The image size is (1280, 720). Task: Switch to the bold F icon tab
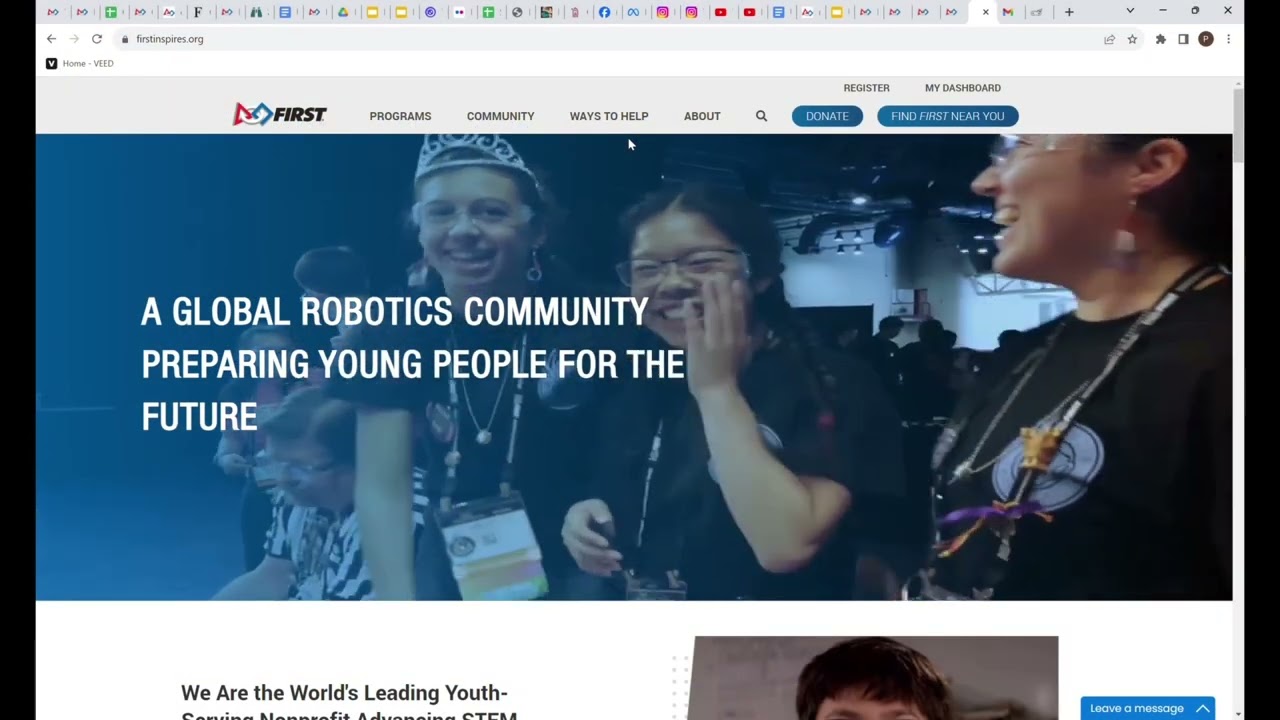198,12
